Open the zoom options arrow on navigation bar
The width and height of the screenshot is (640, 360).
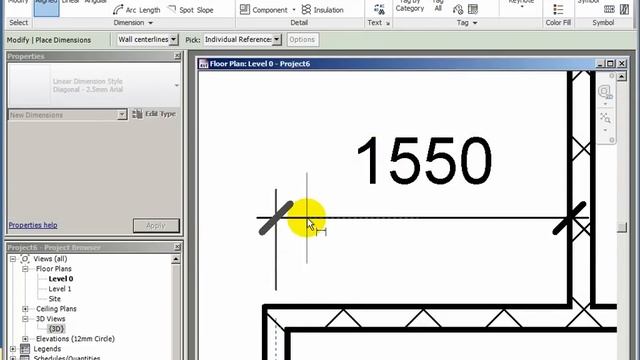[x=605, y=131]
